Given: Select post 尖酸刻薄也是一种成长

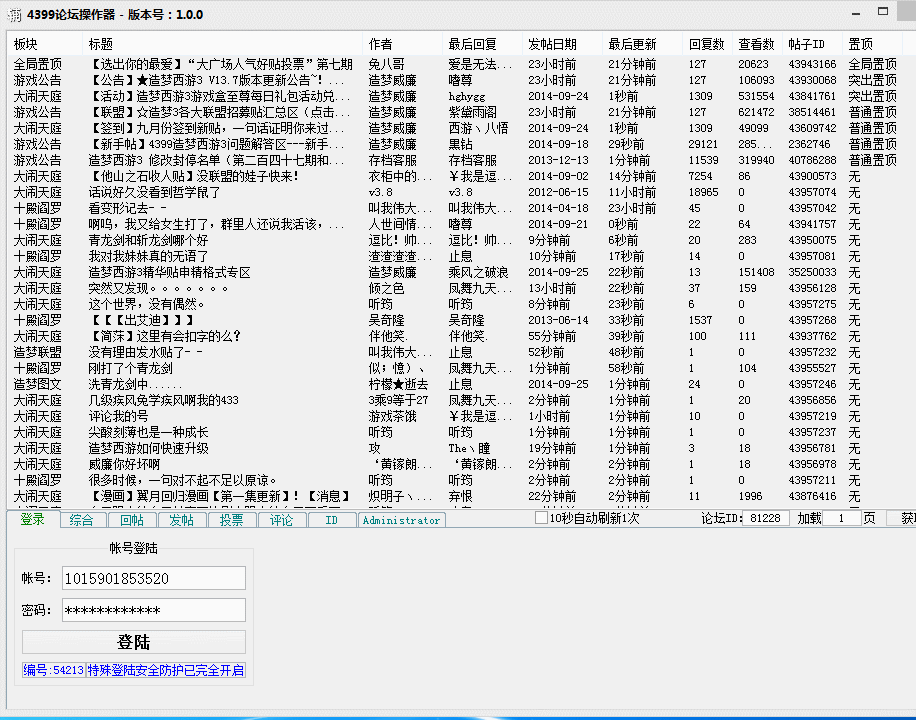Looking at the screenshot, I should [148, 432].
